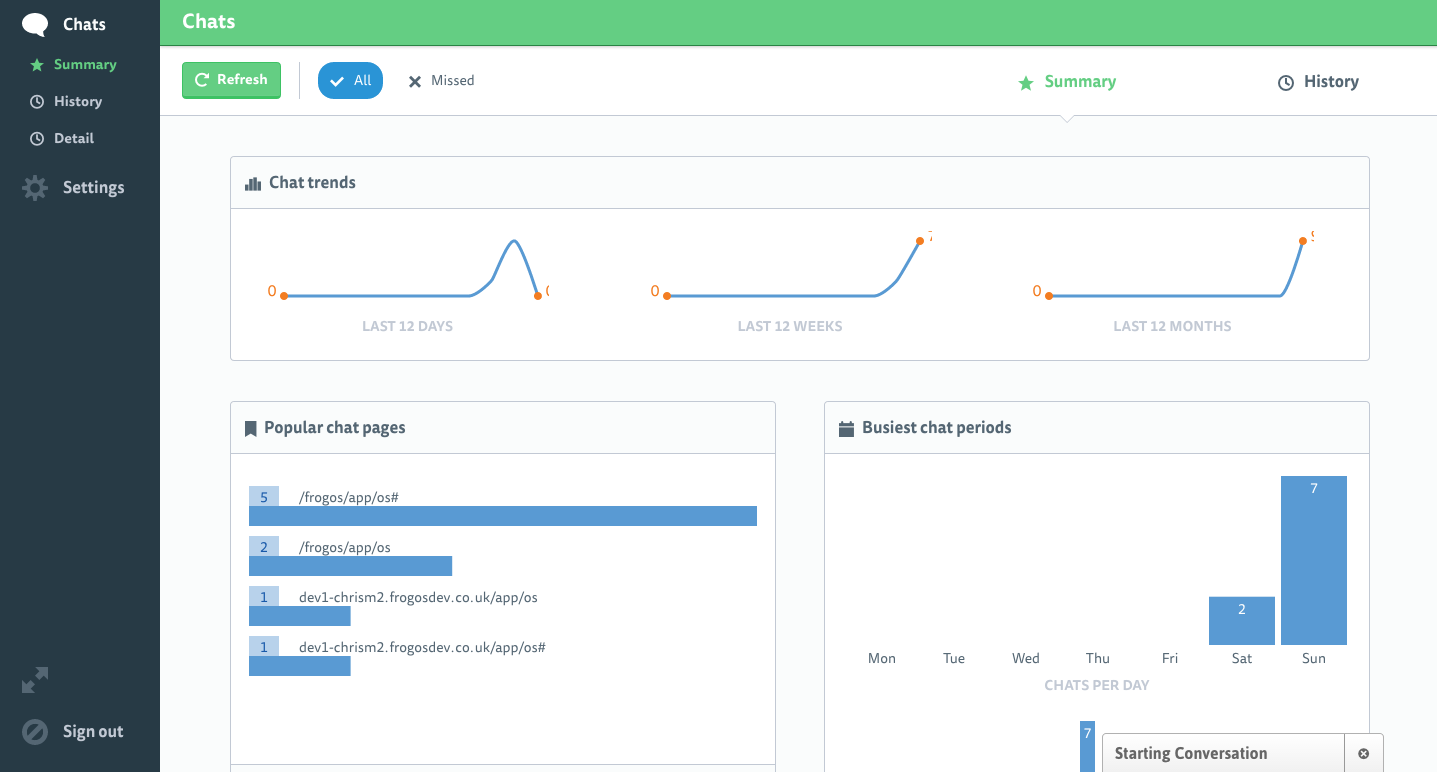Open the Settings gear icon
Viewport: 1437px width, 772px height.
click(x=35, y=188)
